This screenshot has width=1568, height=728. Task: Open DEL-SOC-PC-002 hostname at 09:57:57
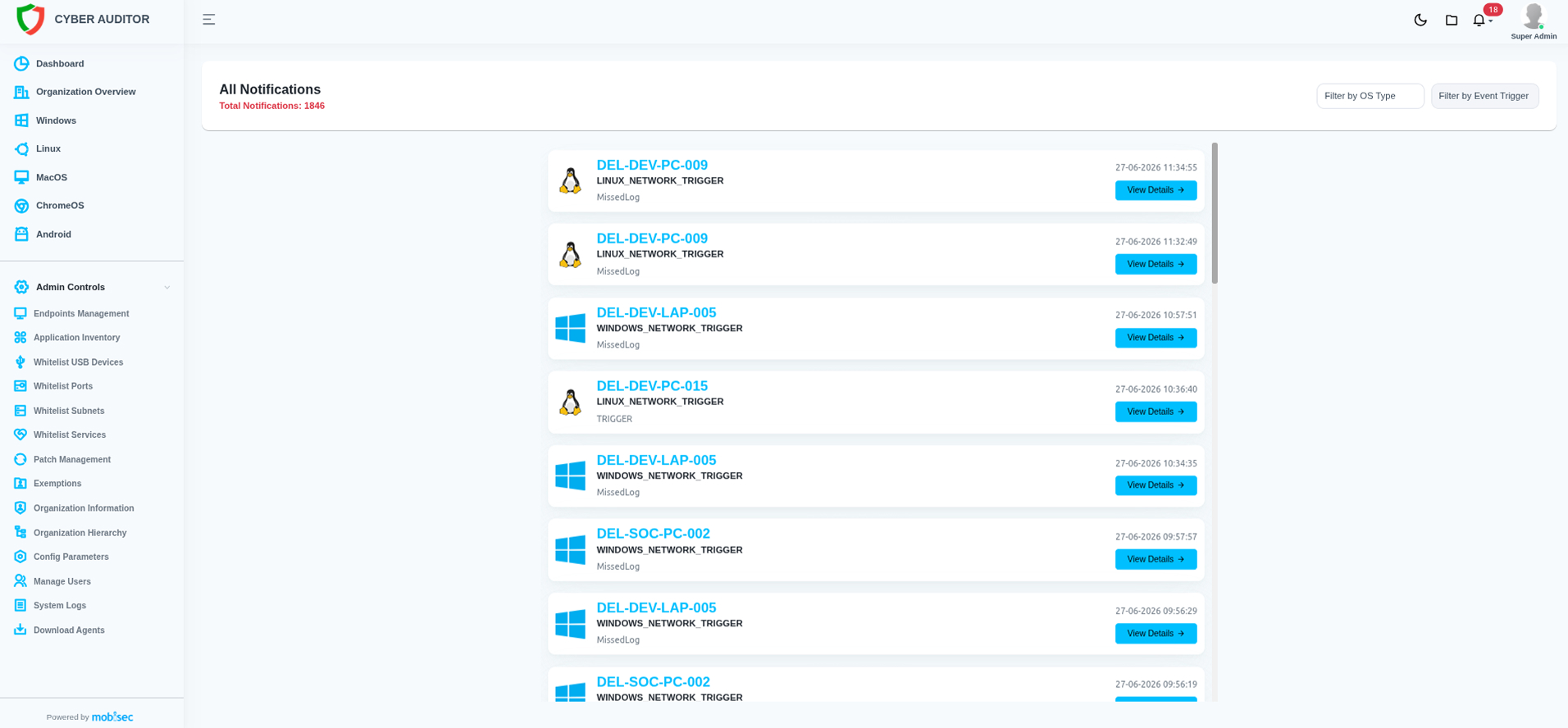(654, 534)
